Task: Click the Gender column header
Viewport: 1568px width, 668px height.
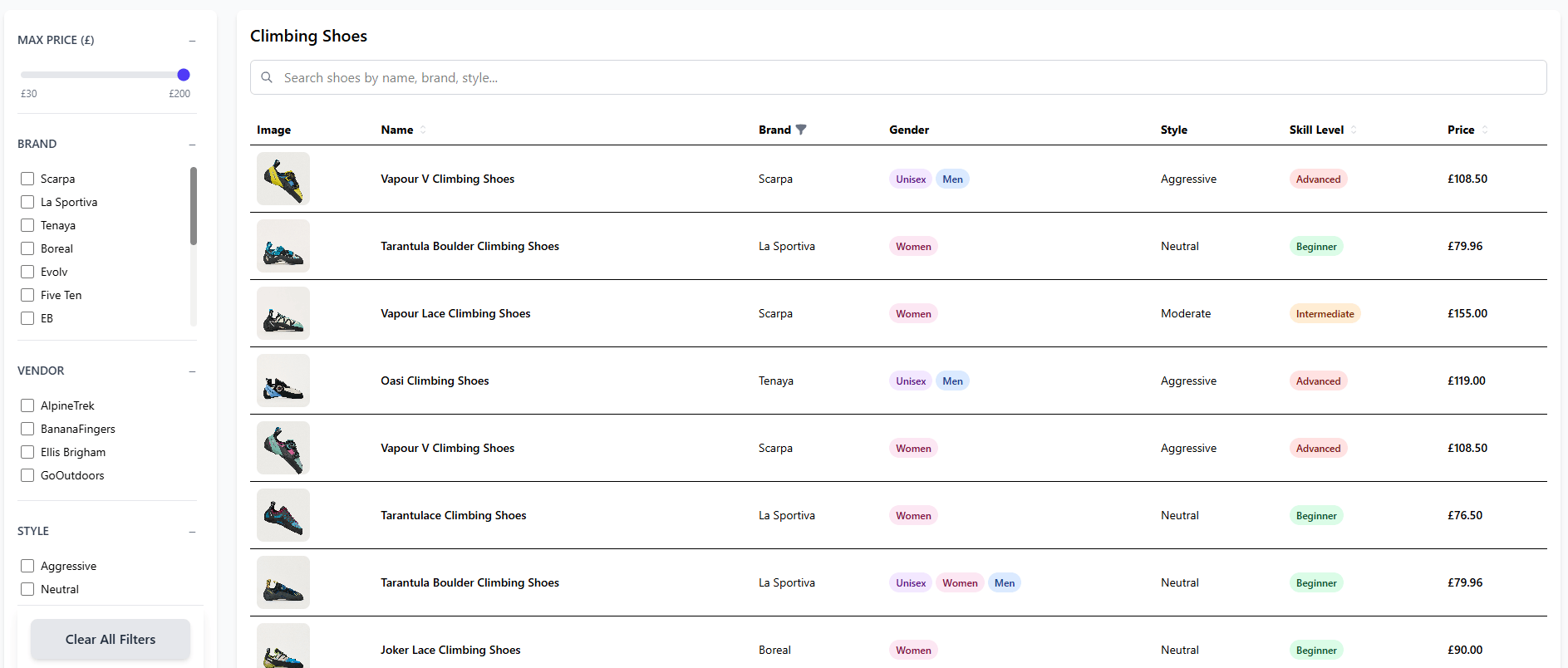Action: (x=909, y=130)
